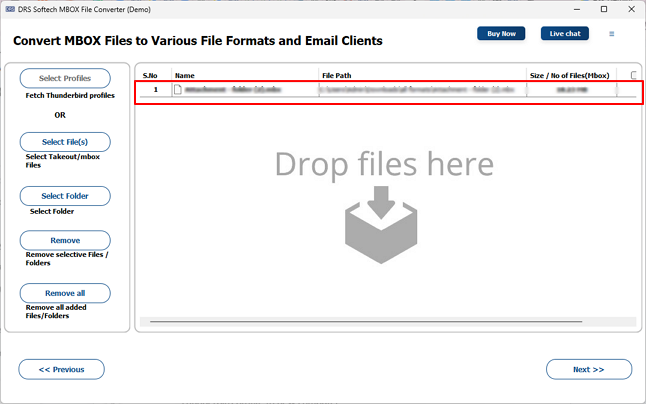The image size is (646, 404).
Task: Toggle the select-all checkbox in table header
Action: [634, 75]
